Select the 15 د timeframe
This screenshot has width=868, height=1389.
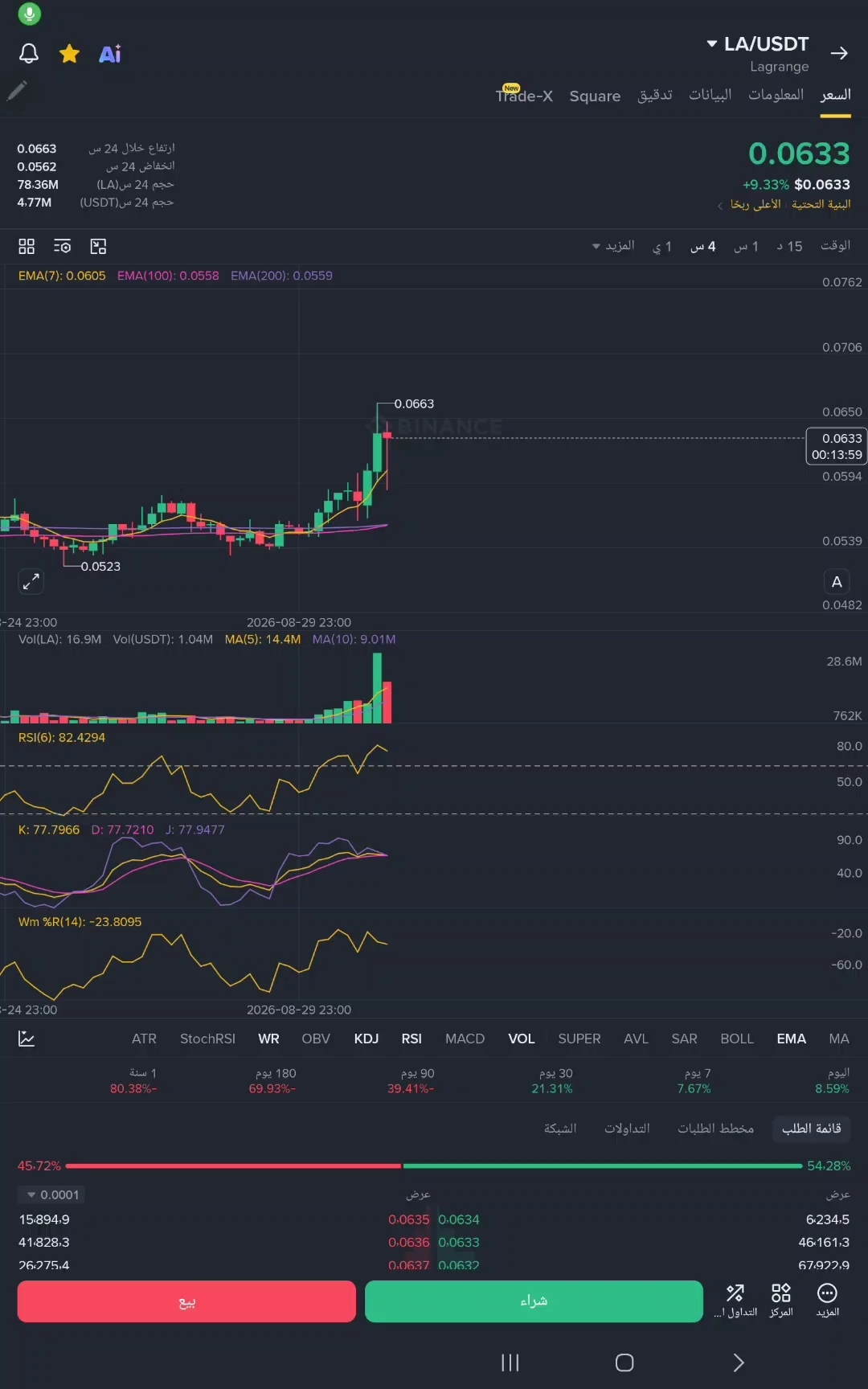coord(789,246)
